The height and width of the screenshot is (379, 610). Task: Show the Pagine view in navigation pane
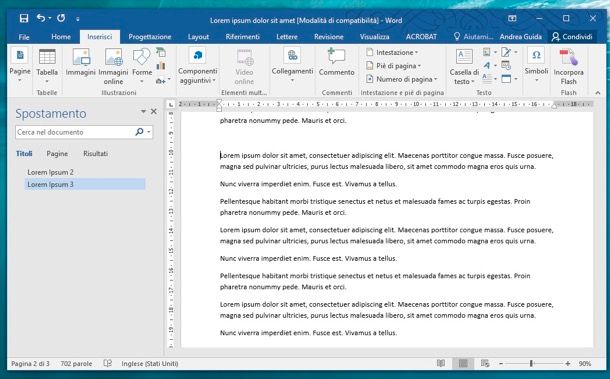pos(57,154)
